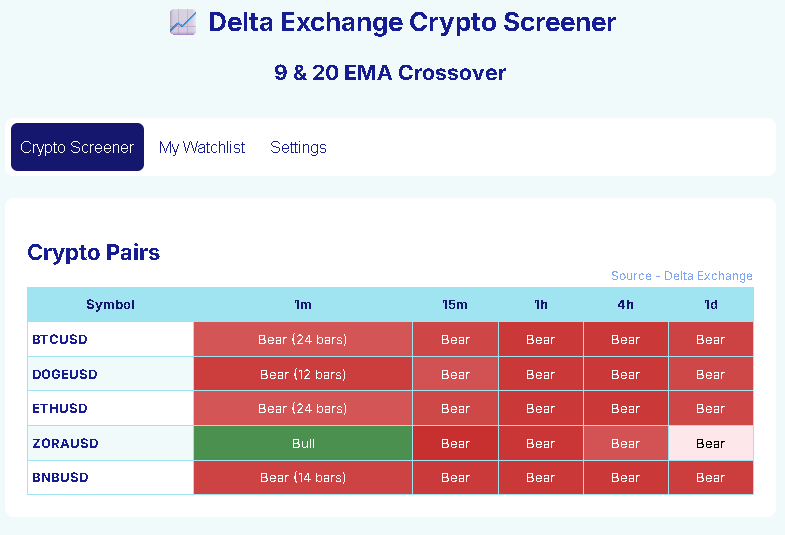
Task: Select BTCUSD Bear (24 bars) cell
Action: coord(303,339)
